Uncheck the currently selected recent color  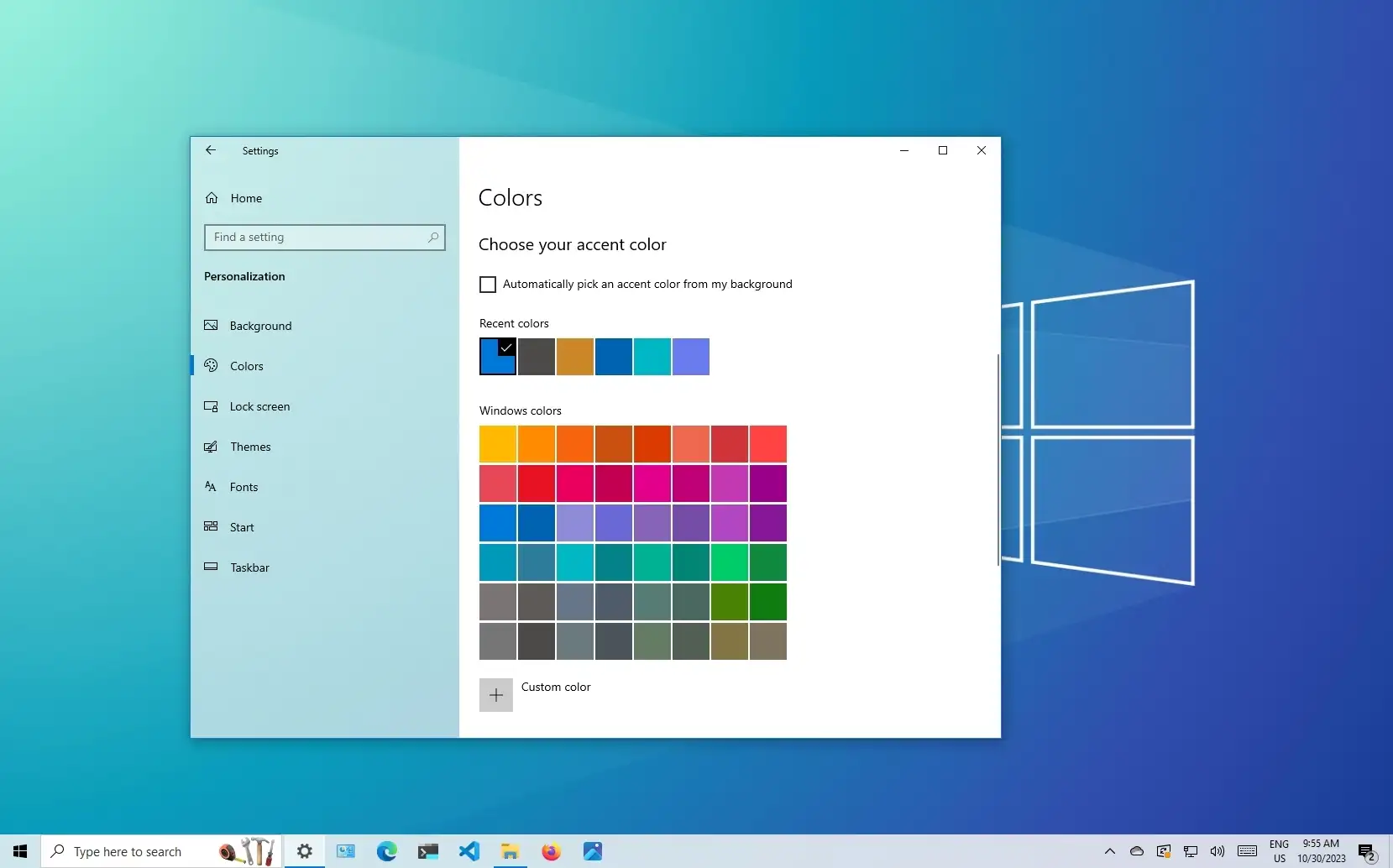pos(497,357)
